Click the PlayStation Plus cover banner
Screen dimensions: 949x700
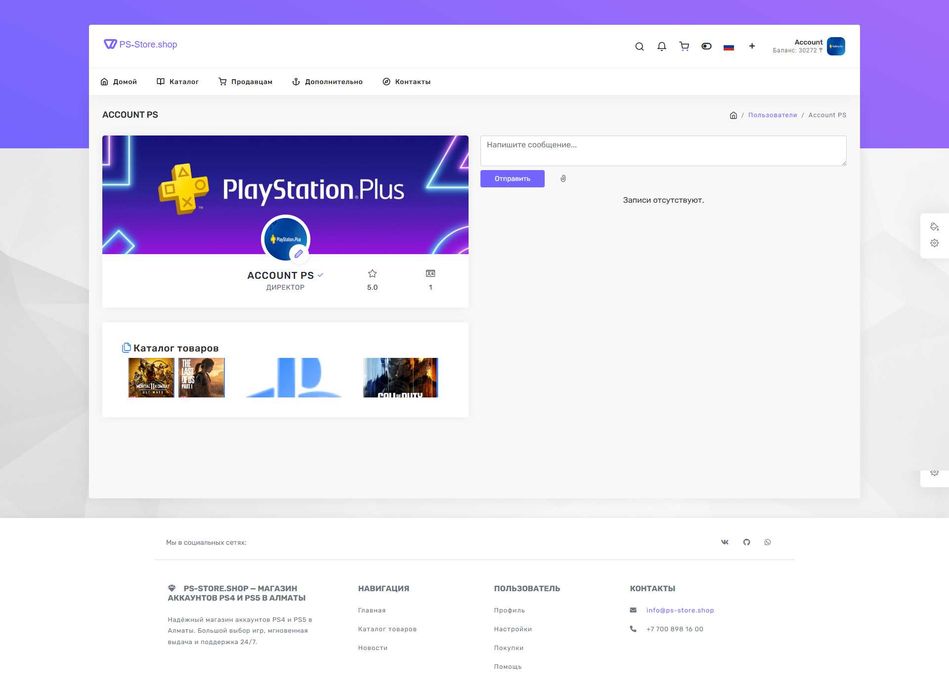click(285, 194)
